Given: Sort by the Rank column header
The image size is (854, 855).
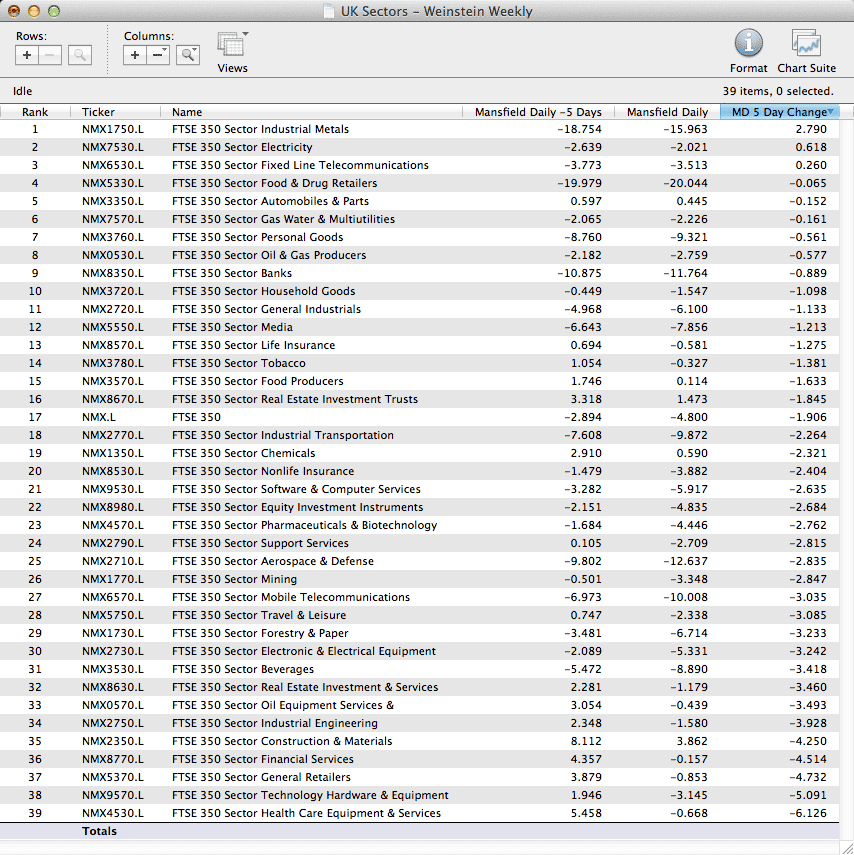Looking at the screenshot, I should pos(35,112).
